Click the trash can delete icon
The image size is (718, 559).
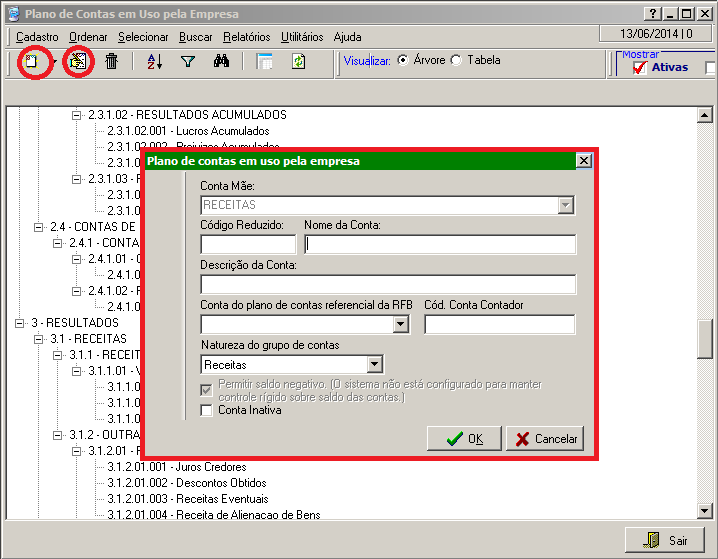(x=111, y=62)
